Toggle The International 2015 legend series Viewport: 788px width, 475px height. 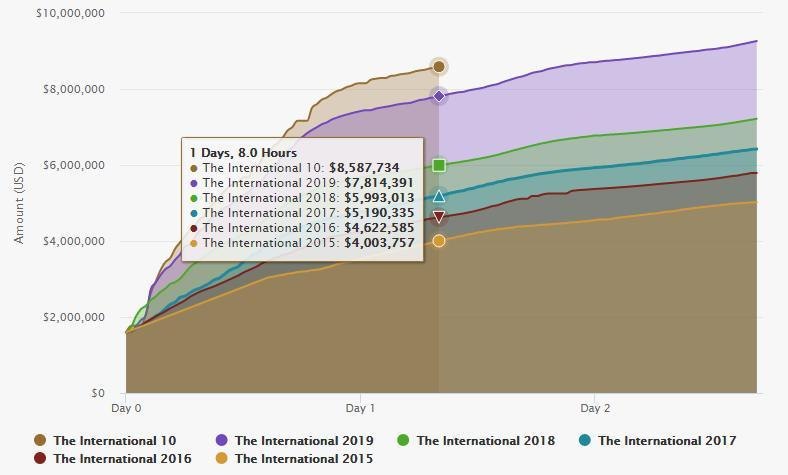click(294, 458)
